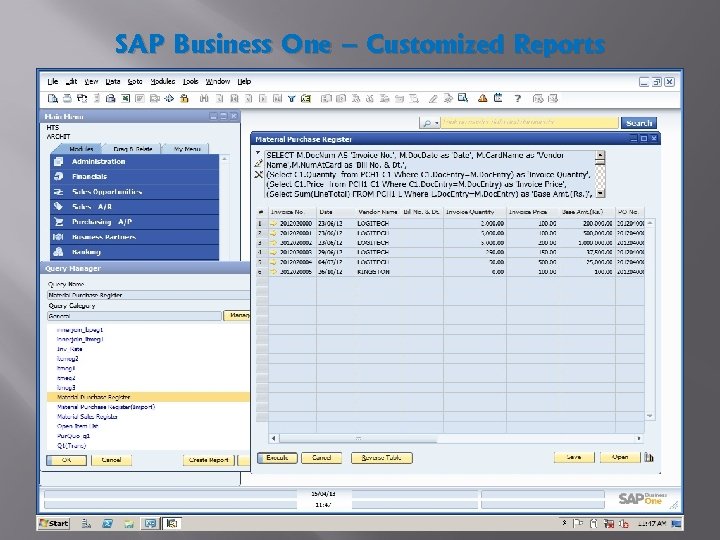720x540 pixels.
Task: Select Material Sales Register query
Action: 87,416
